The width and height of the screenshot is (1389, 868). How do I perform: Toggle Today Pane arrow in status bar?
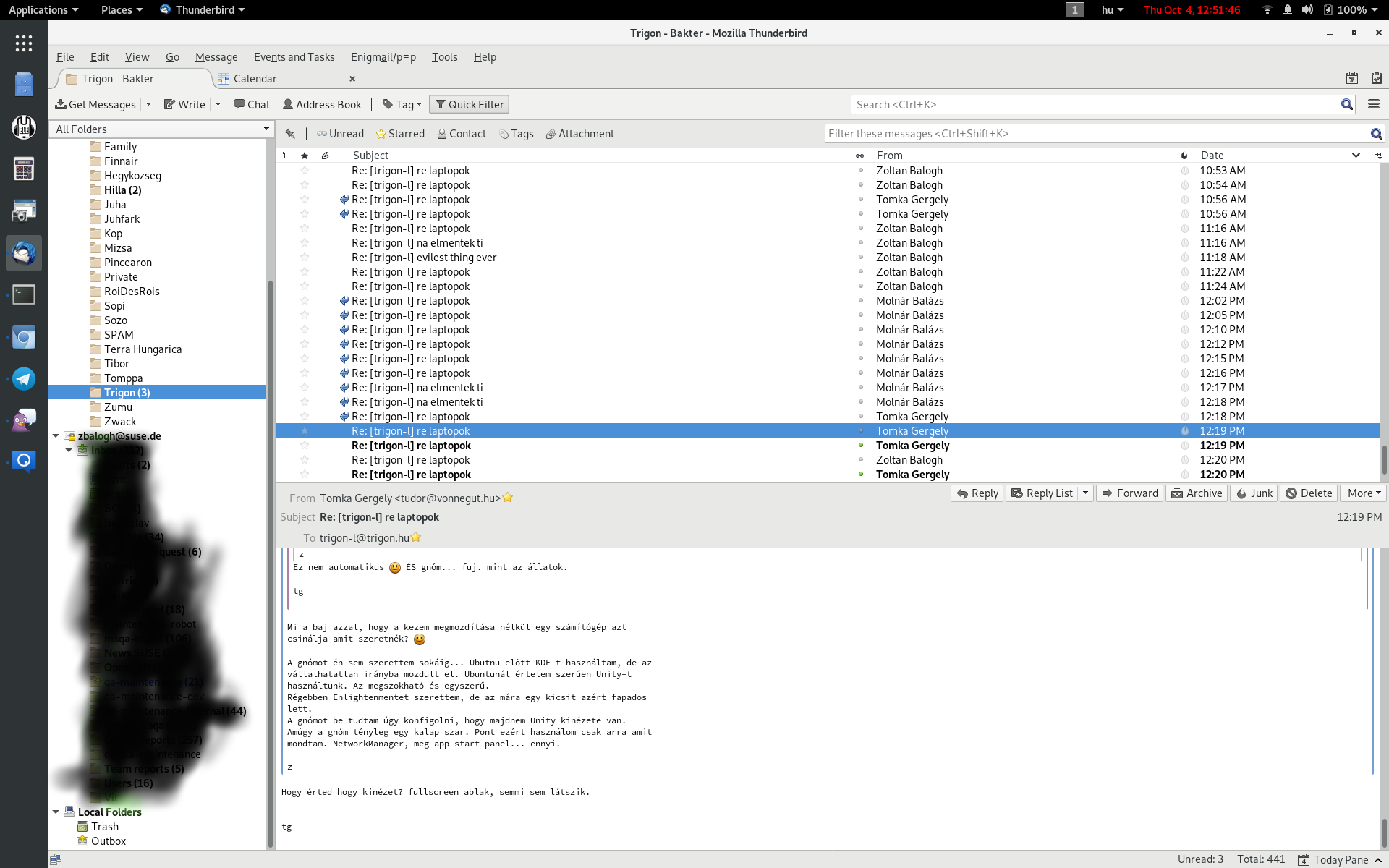point(1378,860)
